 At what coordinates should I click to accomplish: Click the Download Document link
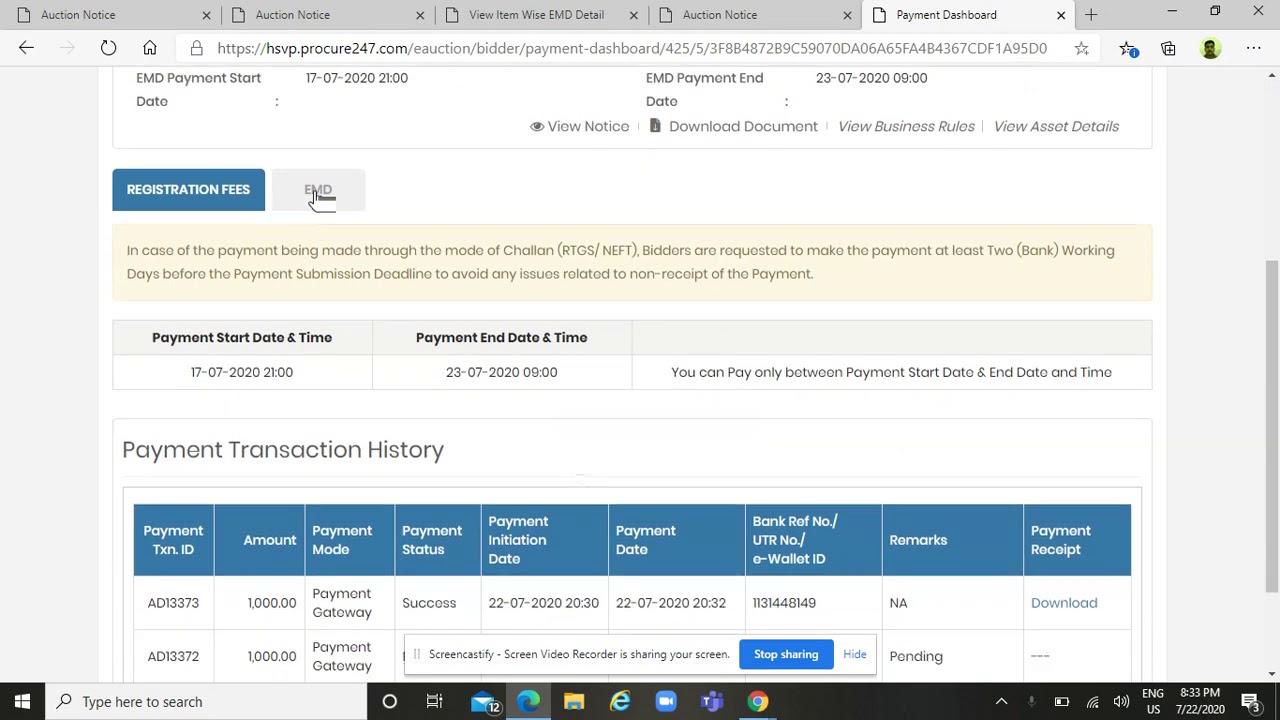733,126
